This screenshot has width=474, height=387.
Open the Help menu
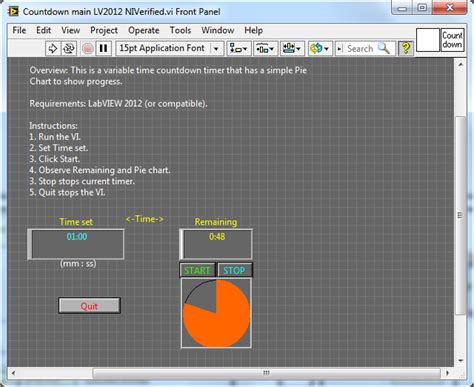[x=254, y=30]
